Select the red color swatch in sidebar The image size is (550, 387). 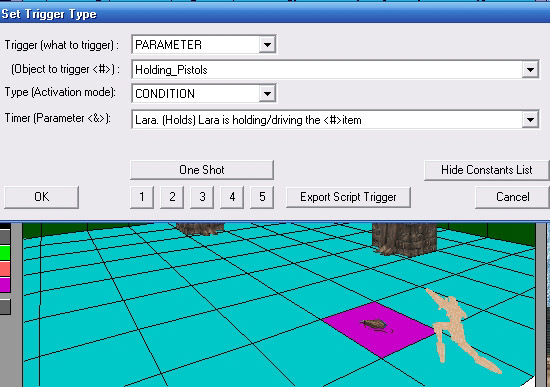pyautogui.click(x=5, y=269)
